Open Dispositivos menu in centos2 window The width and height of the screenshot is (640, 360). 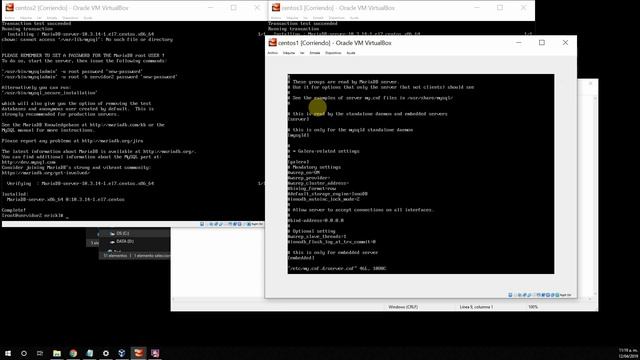(x=70, y=18)
